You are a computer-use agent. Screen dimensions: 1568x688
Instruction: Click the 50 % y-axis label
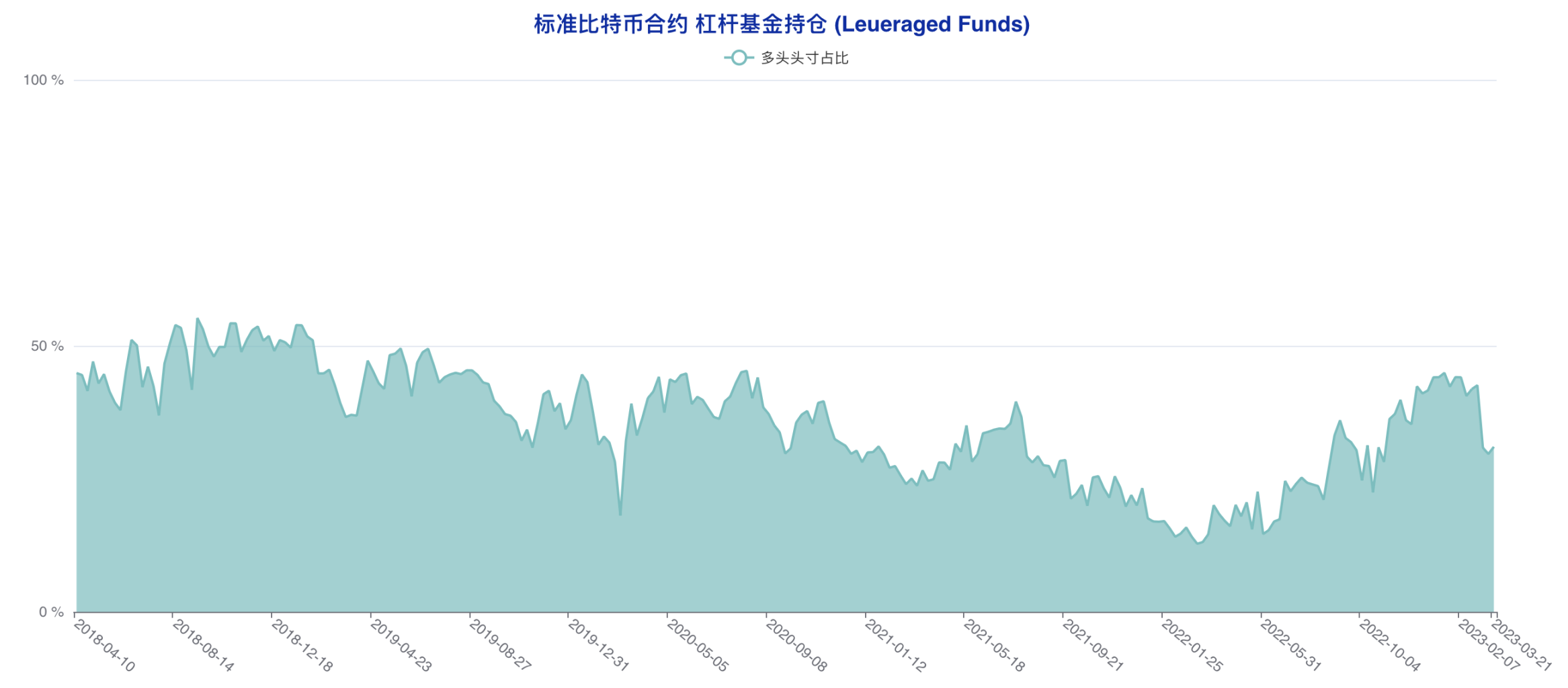click(x=47, y=346)
